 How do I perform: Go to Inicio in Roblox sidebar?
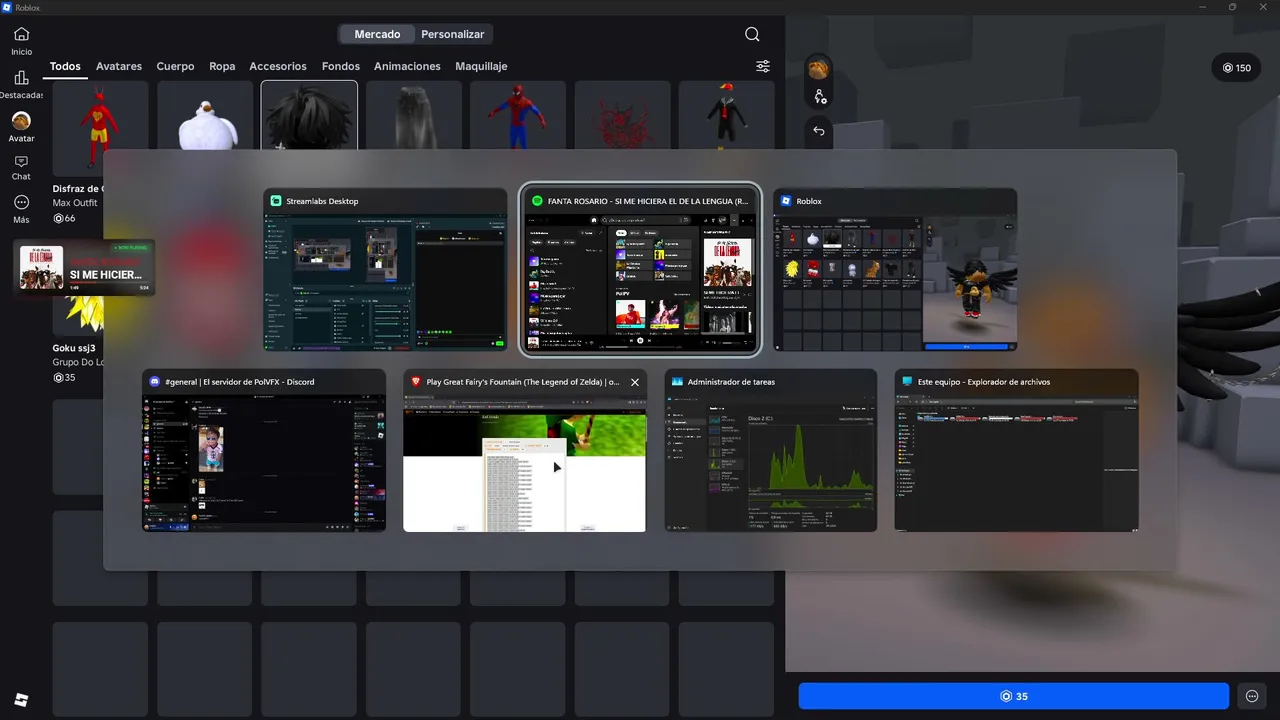(21, 41)
